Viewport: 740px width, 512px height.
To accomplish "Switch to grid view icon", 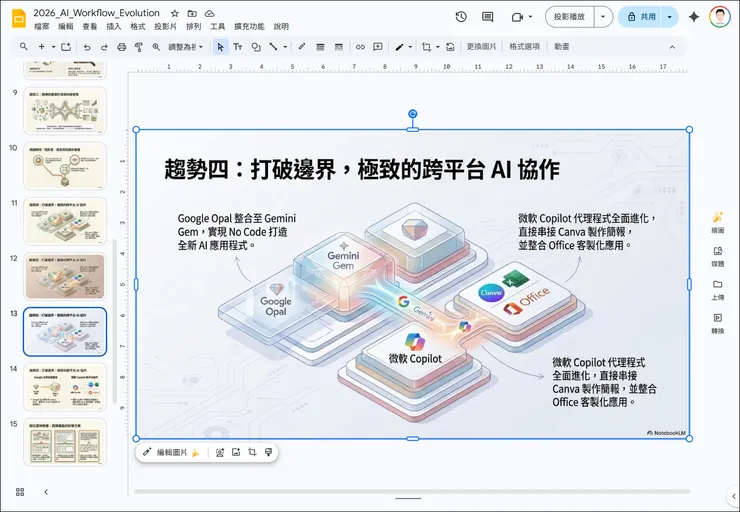I will point(20,492).
